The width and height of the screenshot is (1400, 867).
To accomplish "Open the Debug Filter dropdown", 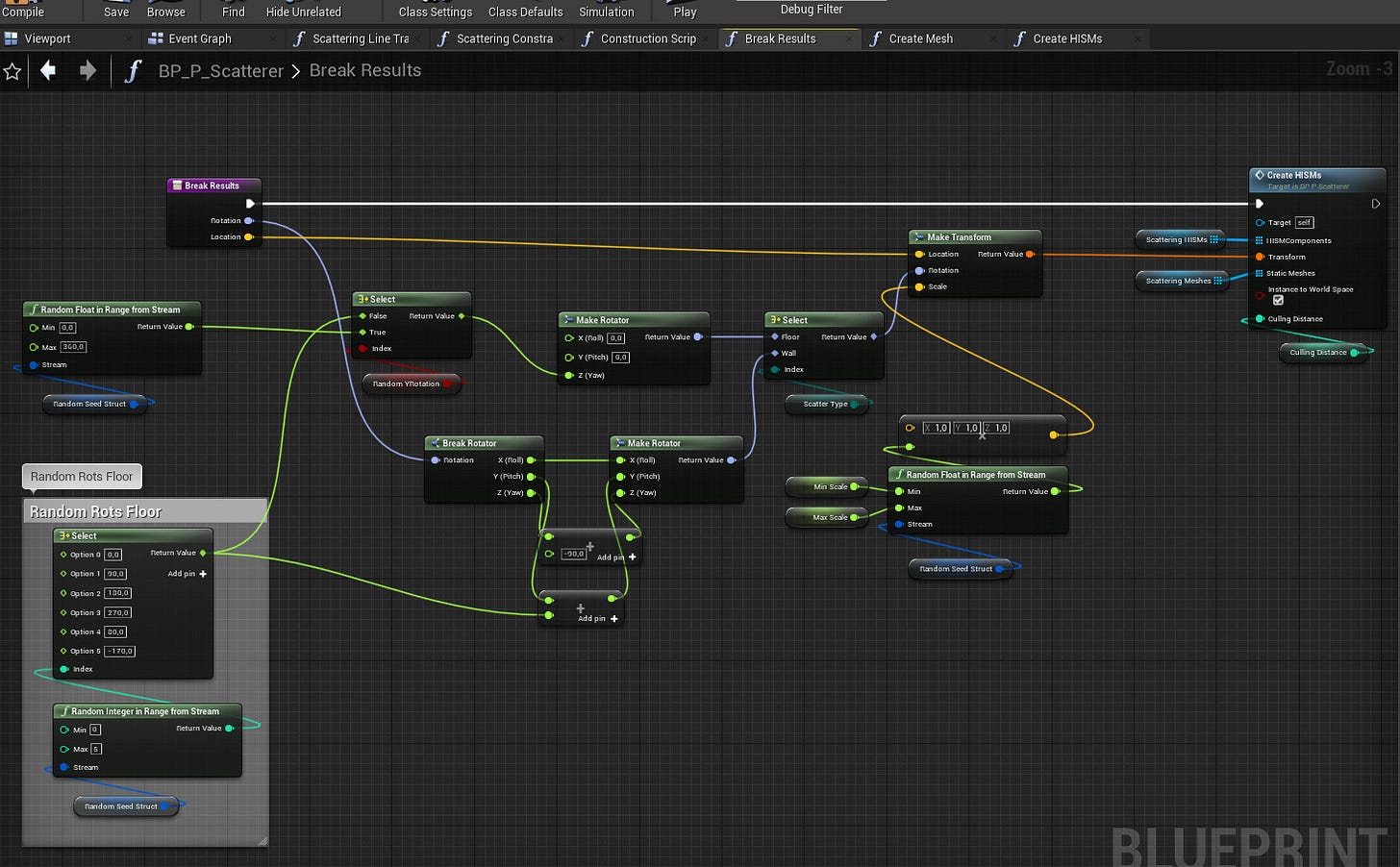I will (812, 9).
